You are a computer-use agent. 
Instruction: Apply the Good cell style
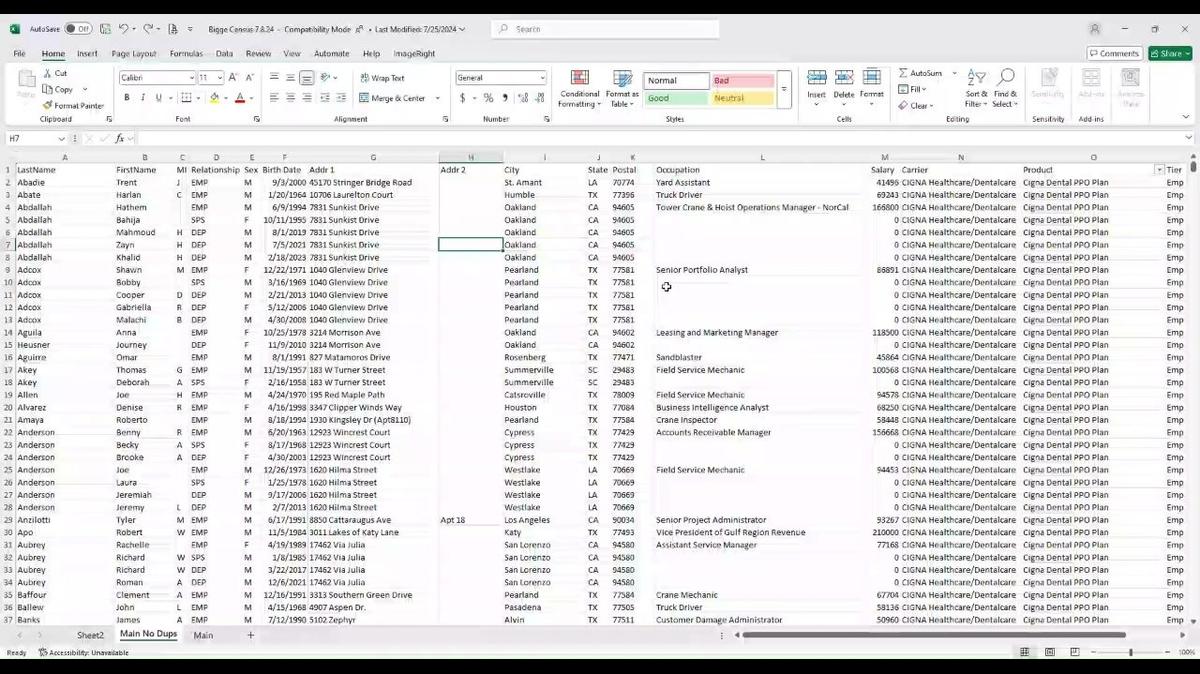click(677, 98)
